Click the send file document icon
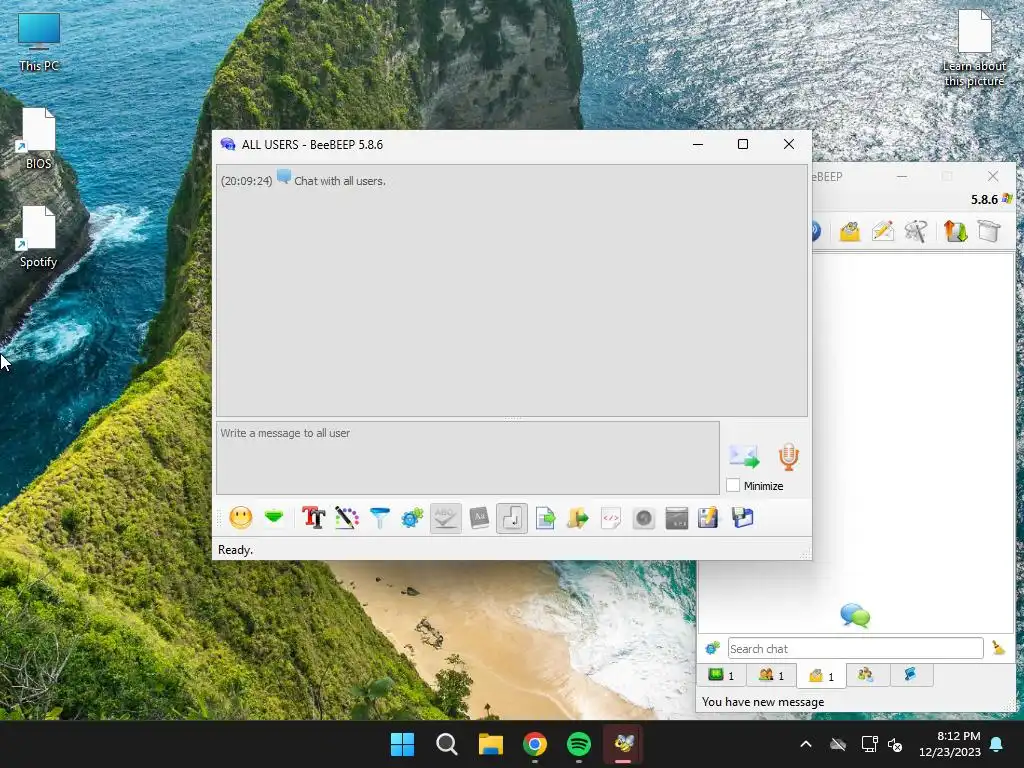The height and width of the screenshot is (768, 1024). click(x=545, y=518)
